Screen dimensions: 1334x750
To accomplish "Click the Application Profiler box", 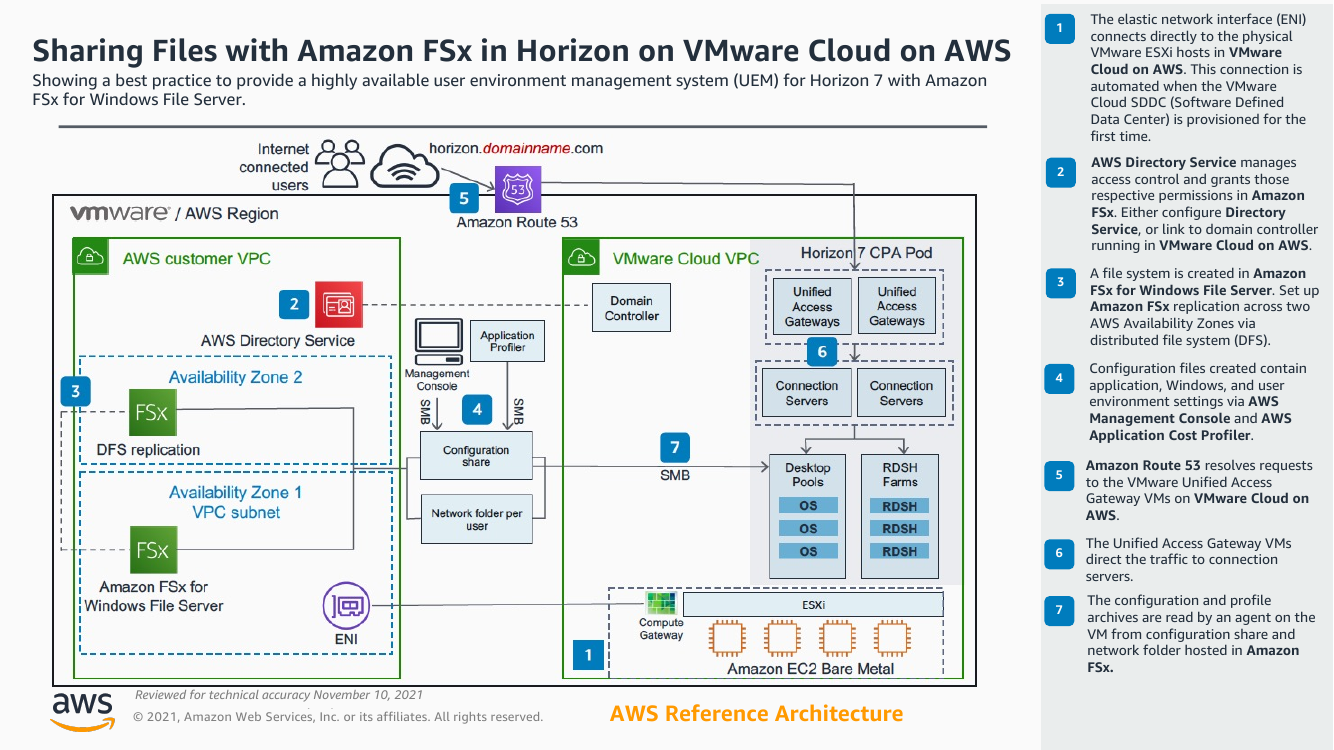I will point(507,342).
